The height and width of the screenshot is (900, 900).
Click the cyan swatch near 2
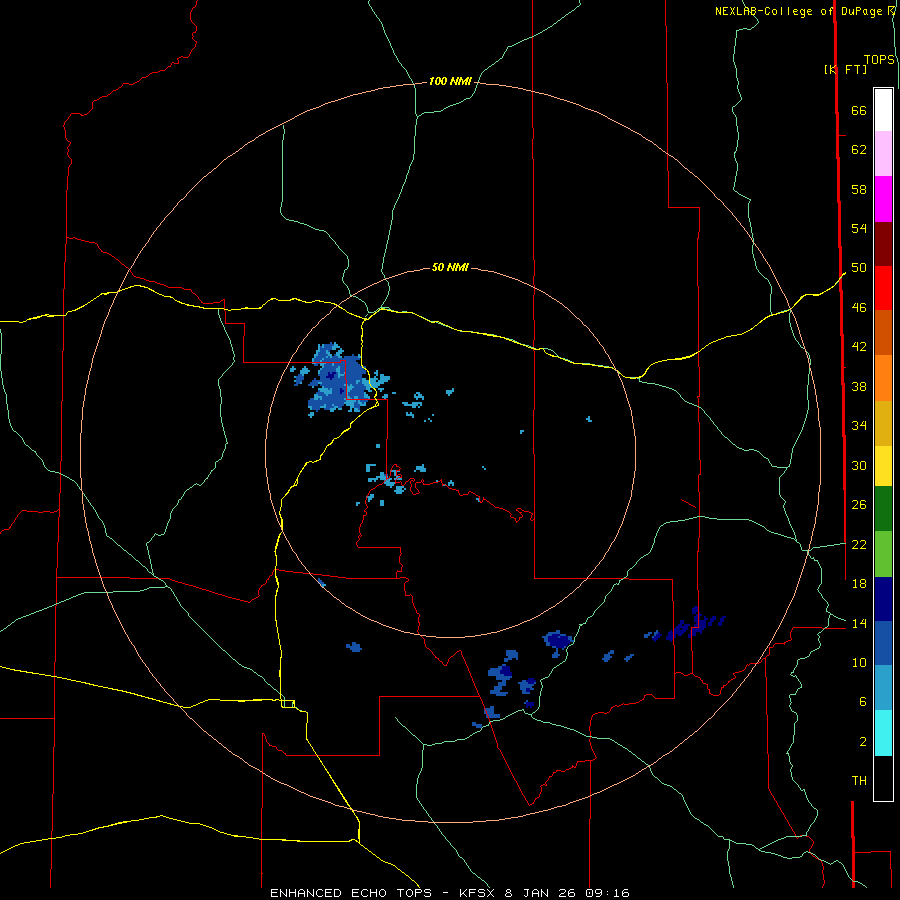[883, 733]
